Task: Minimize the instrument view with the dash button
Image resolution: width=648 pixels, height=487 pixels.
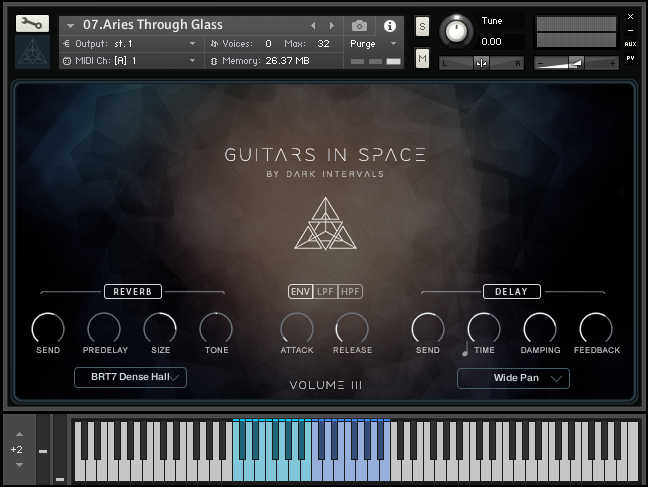Action: (x=630, y=30)
